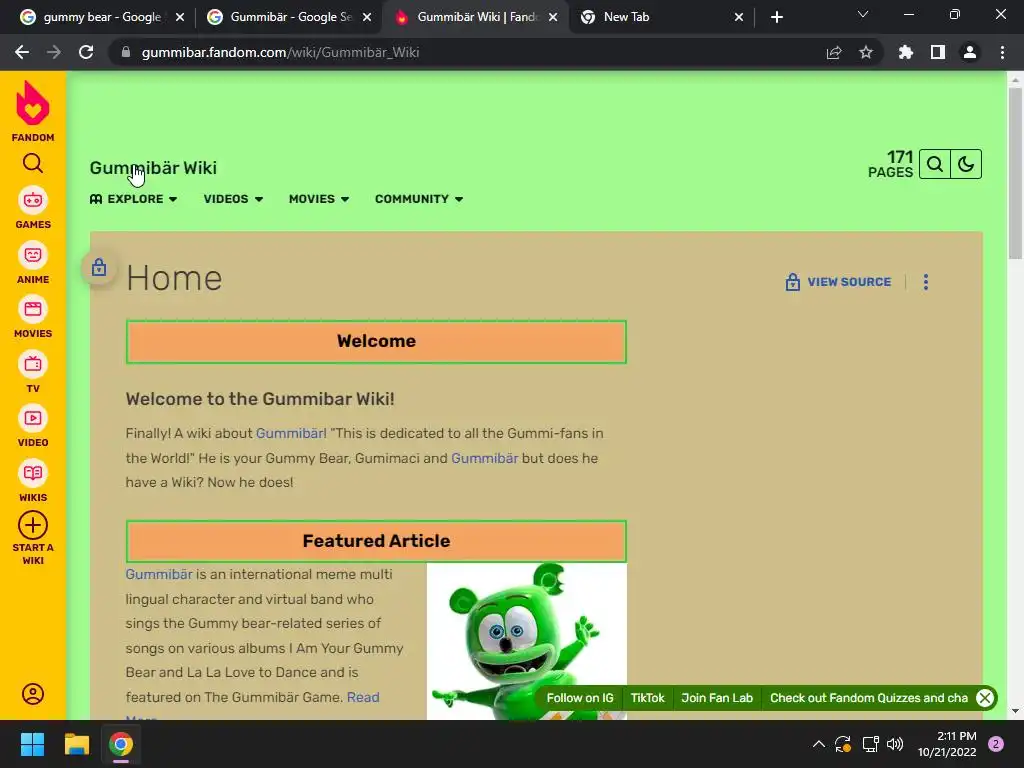Expand the wiki Movies dropdown menu
Screen dimensions: 1024x768
tap(319, 199)
